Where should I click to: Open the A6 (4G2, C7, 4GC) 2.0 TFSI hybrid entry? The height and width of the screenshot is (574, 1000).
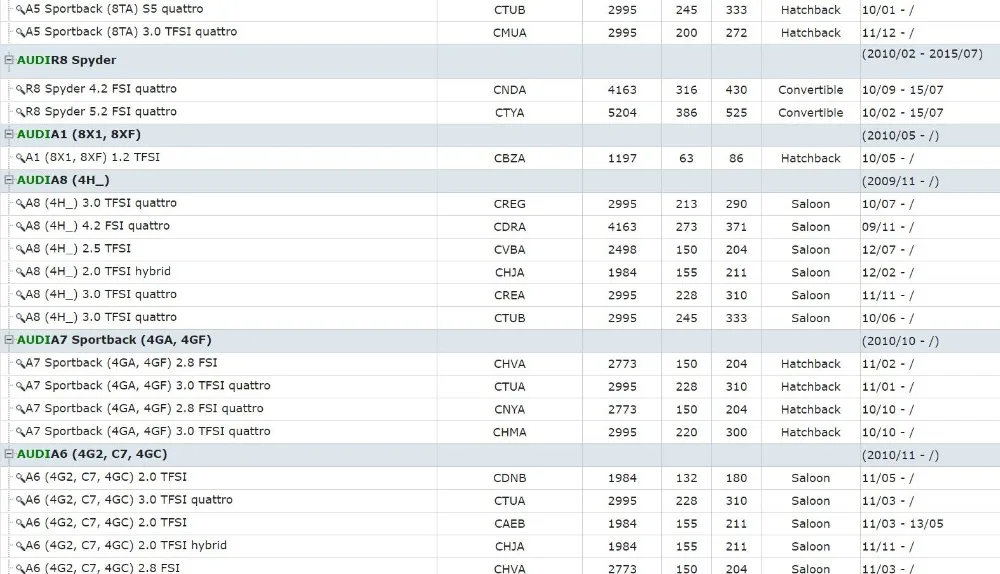(x=126, y=545)
